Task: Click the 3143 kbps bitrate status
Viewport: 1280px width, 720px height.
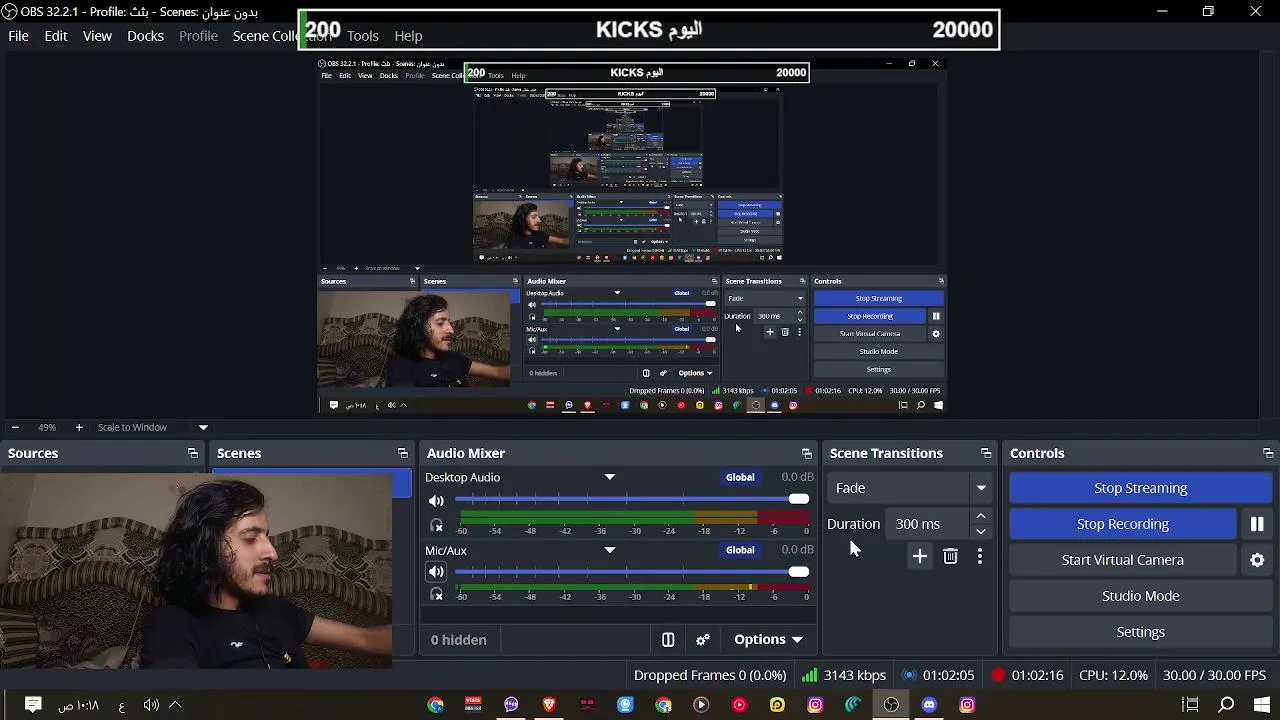Action: click(x=844, y=675)
